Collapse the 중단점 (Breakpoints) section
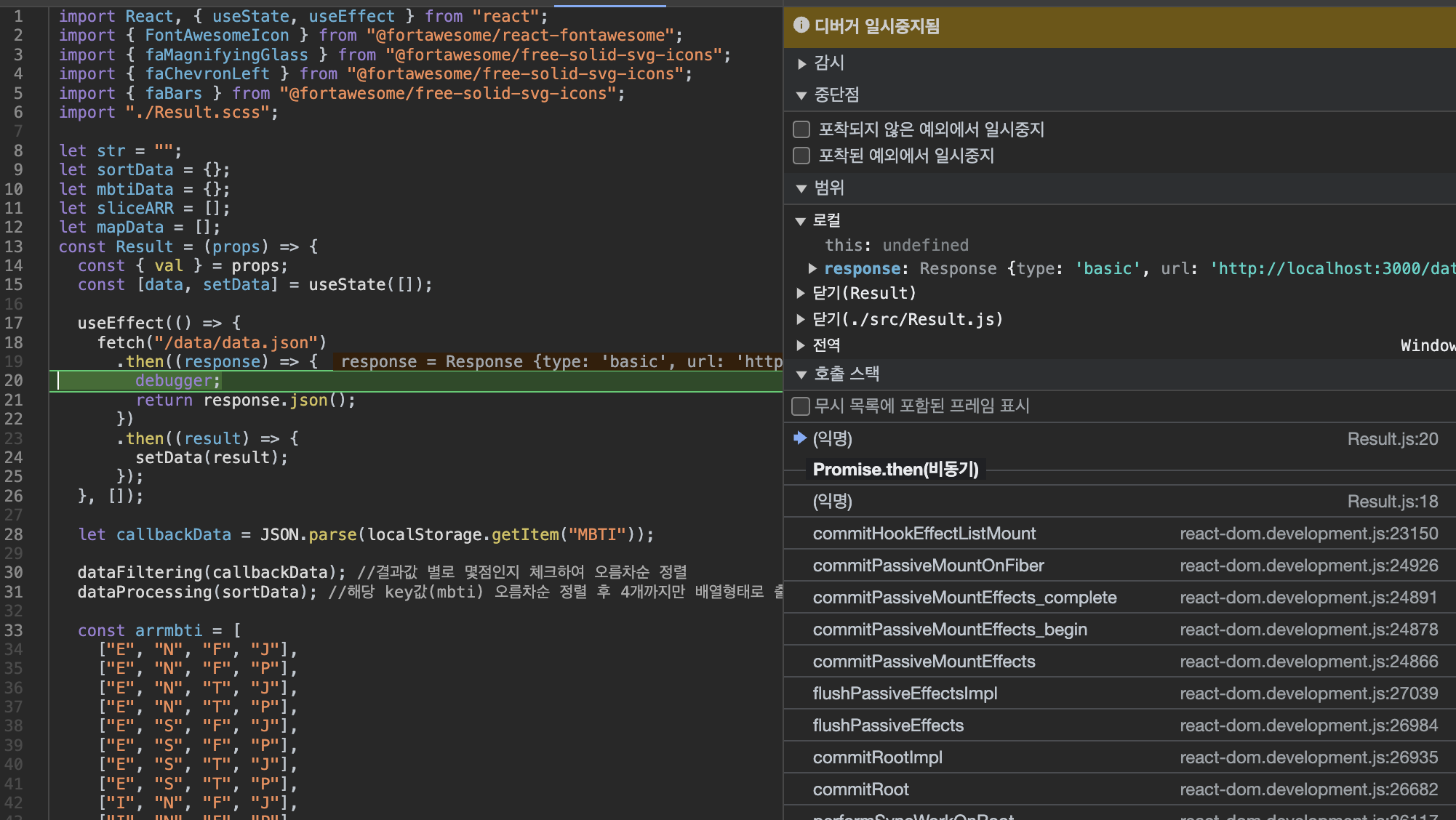Screen dimensions: 1456x820 (x=801, y=95)
